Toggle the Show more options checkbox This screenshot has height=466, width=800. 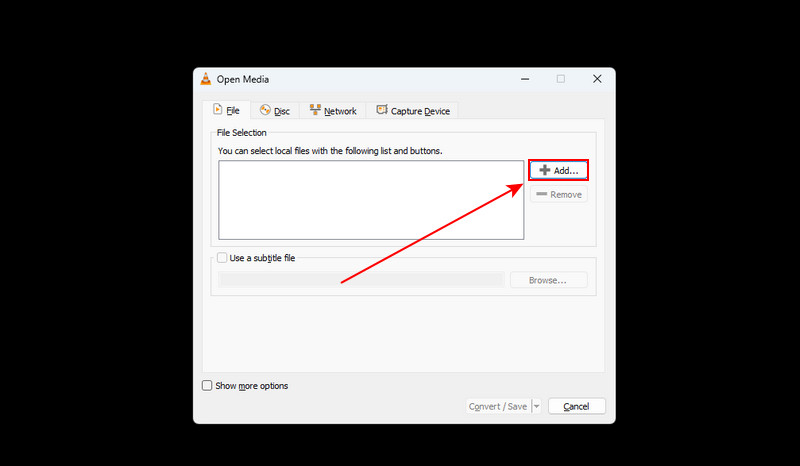tap(207, 385)
